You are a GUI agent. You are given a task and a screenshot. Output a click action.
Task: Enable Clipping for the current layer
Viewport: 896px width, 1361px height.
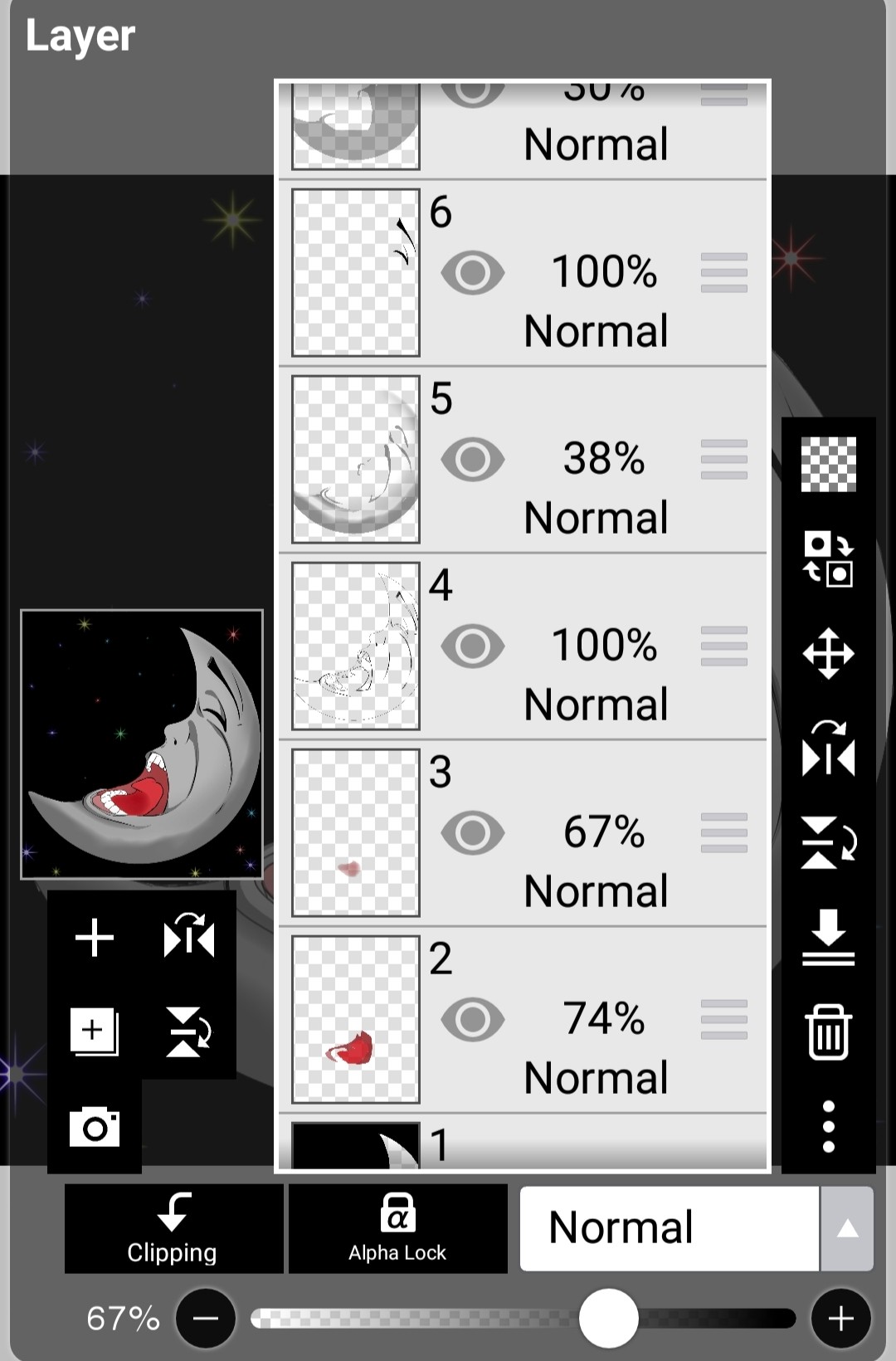(173, 1228)
